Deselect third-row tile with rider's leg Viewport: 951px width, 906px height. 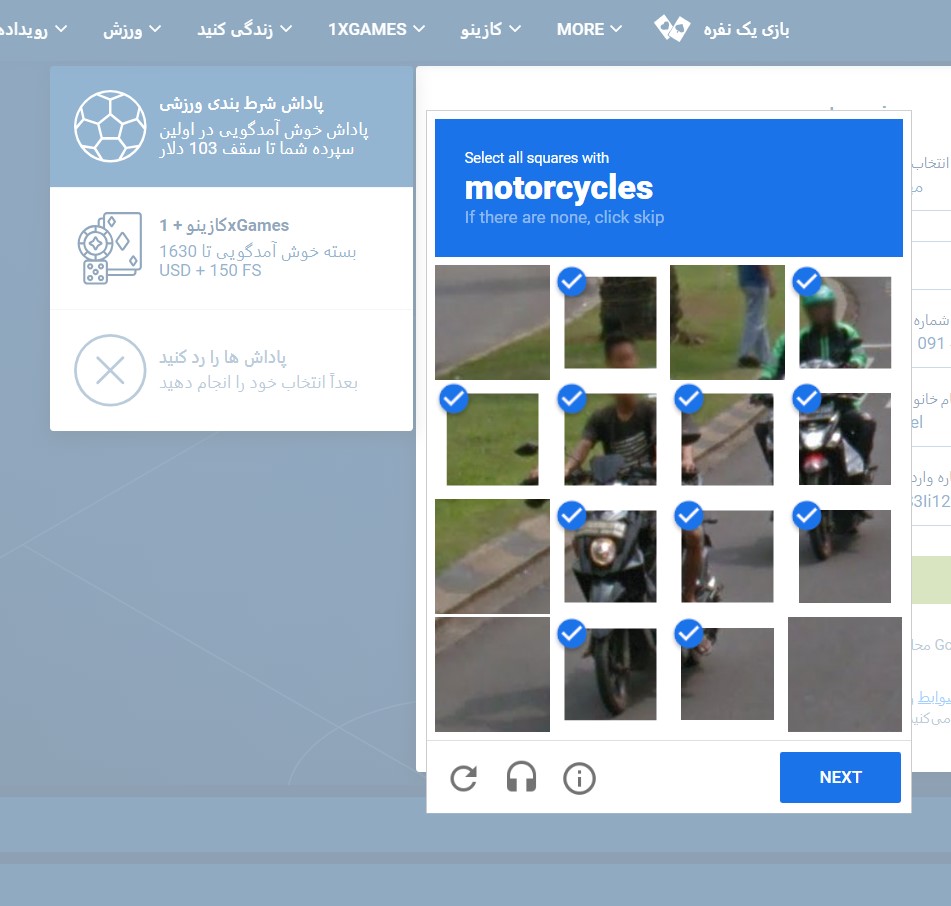click(727, 556)
